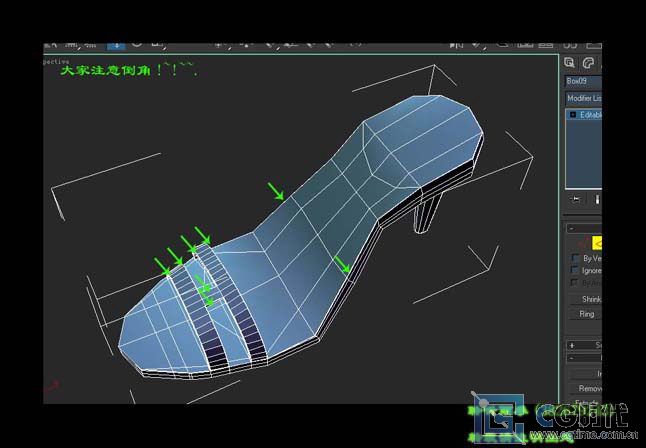Image resolution: width=646 pixels, height=448 pixels.
Task: Enable the By Vertex checkbox
Action: (x=575, y=258)
